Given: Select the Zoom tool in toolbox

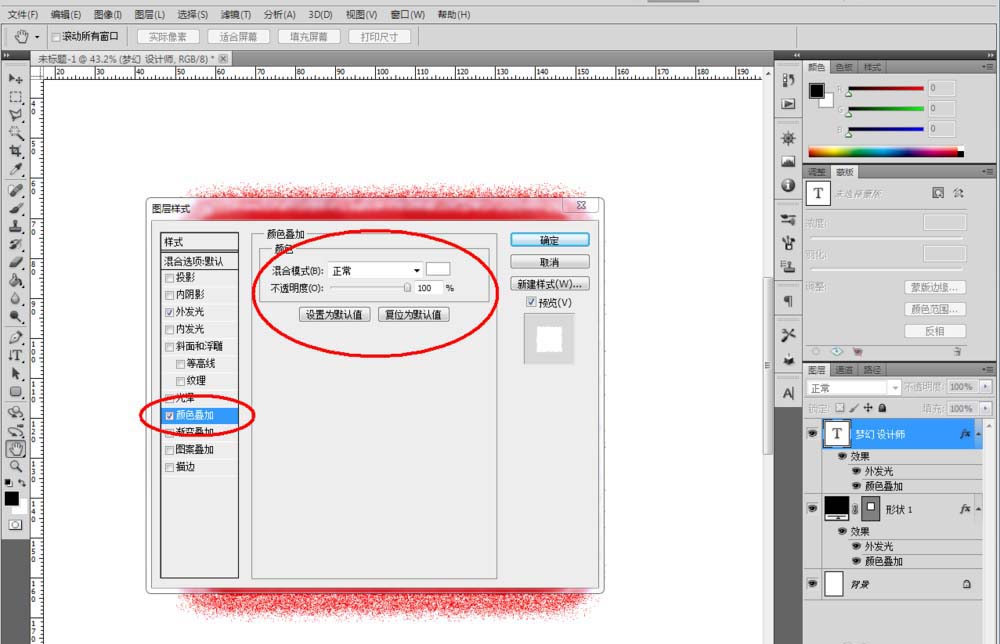Looking at the screenshot, I should pos(15,467).
